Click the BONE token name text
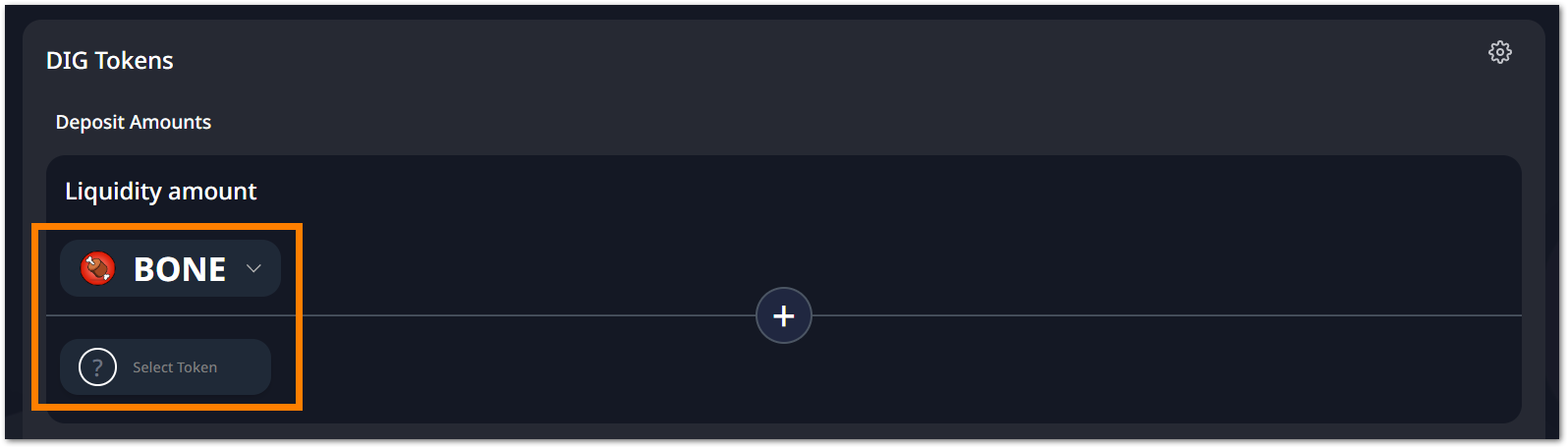 [x=180, y=269]
